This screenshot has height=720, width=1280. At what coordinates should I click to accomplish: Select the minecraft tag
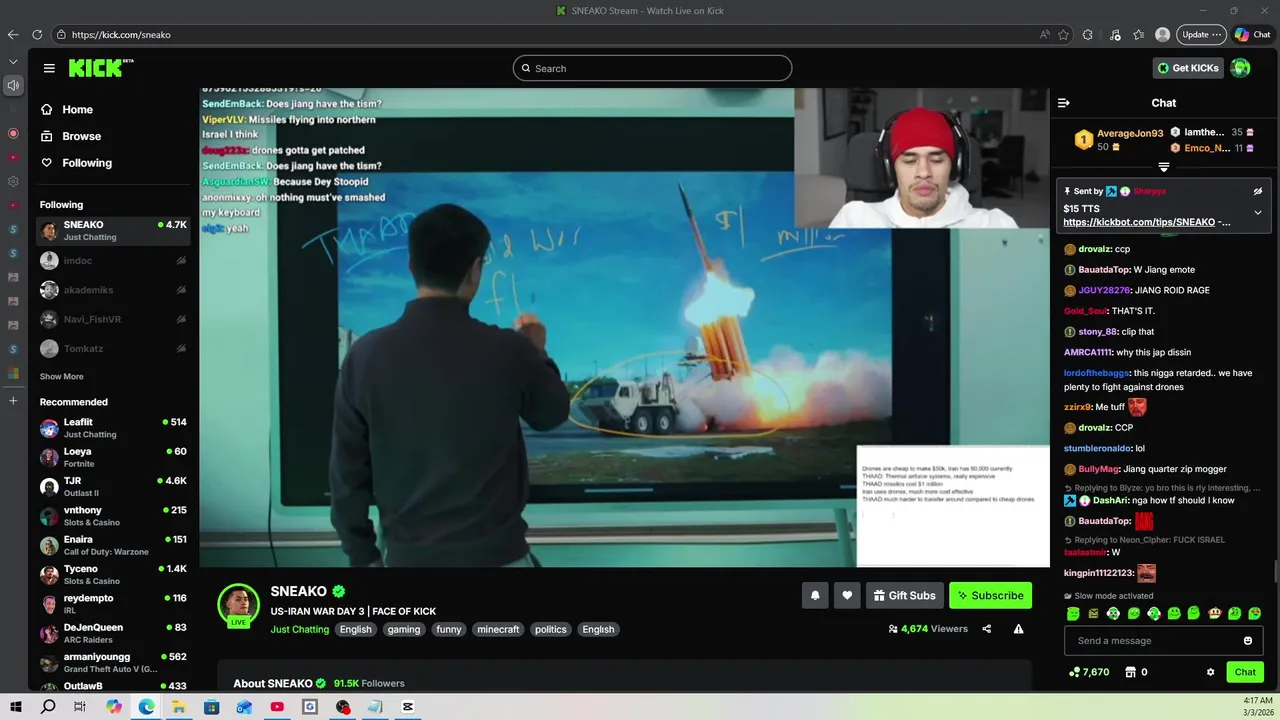click(x=498, y=629)
